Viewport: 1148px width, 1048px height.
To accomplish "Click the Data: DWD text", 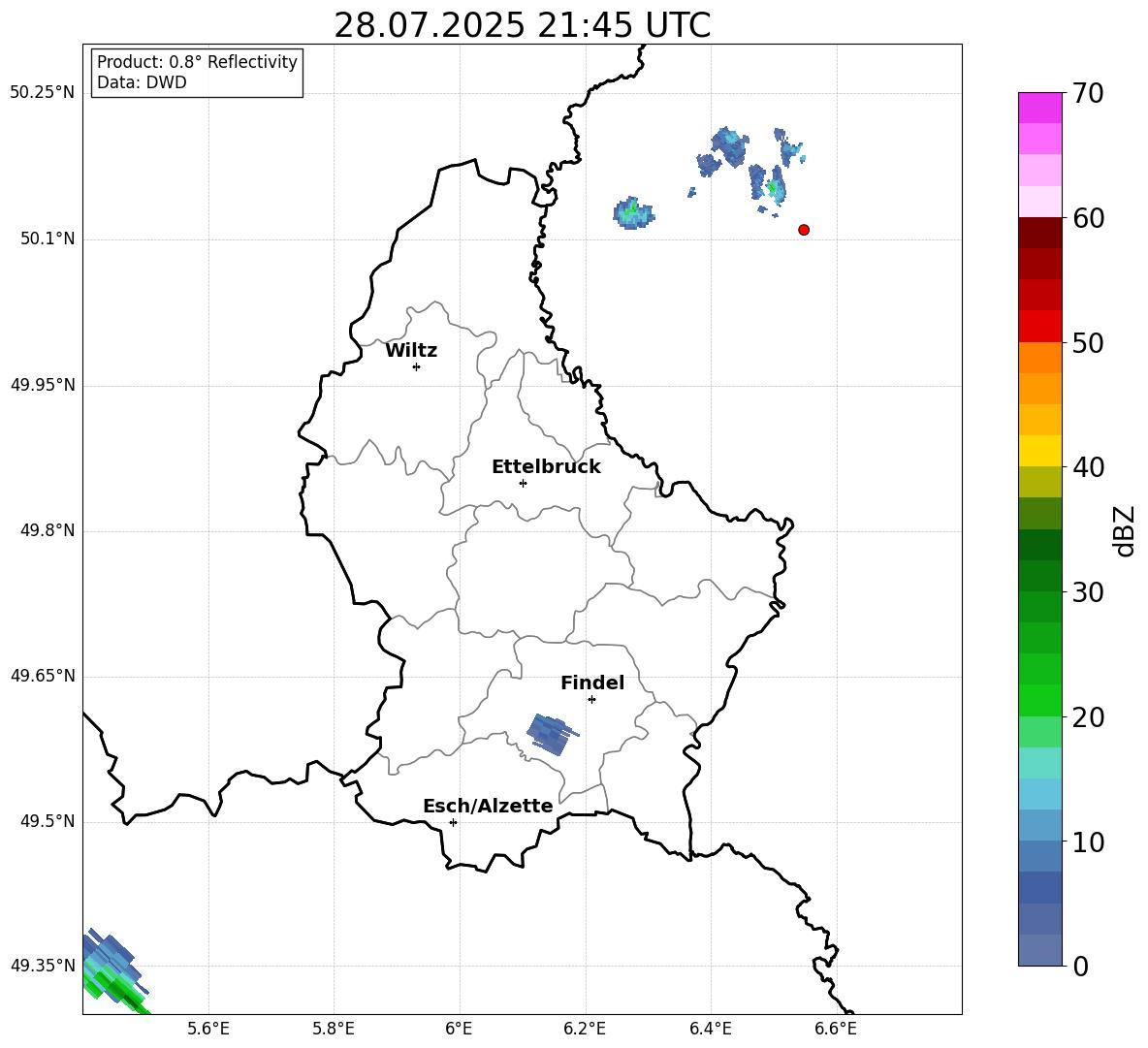I will [142, 82].
